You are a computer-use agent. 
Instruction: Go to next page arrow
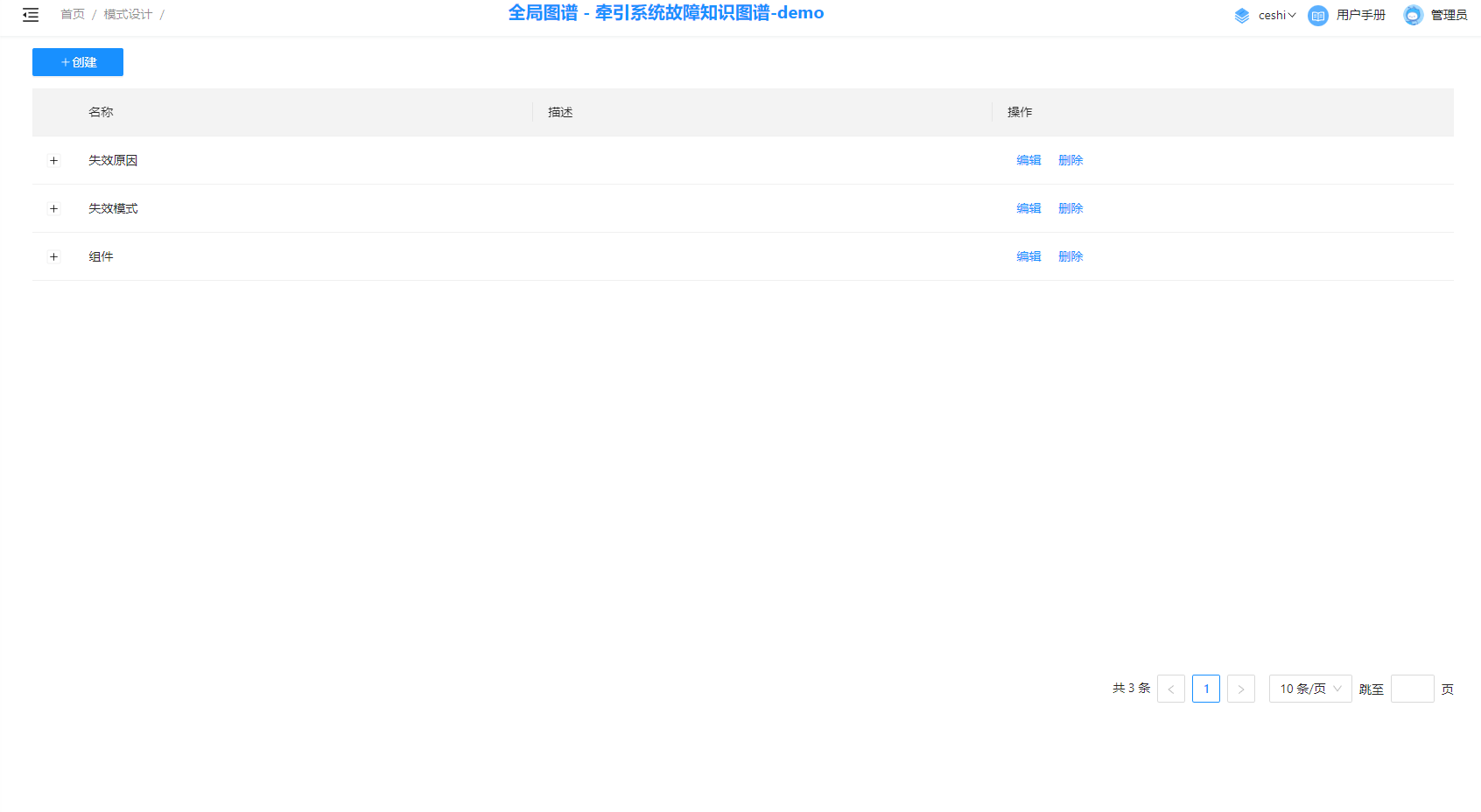[x=1240, y=689]
